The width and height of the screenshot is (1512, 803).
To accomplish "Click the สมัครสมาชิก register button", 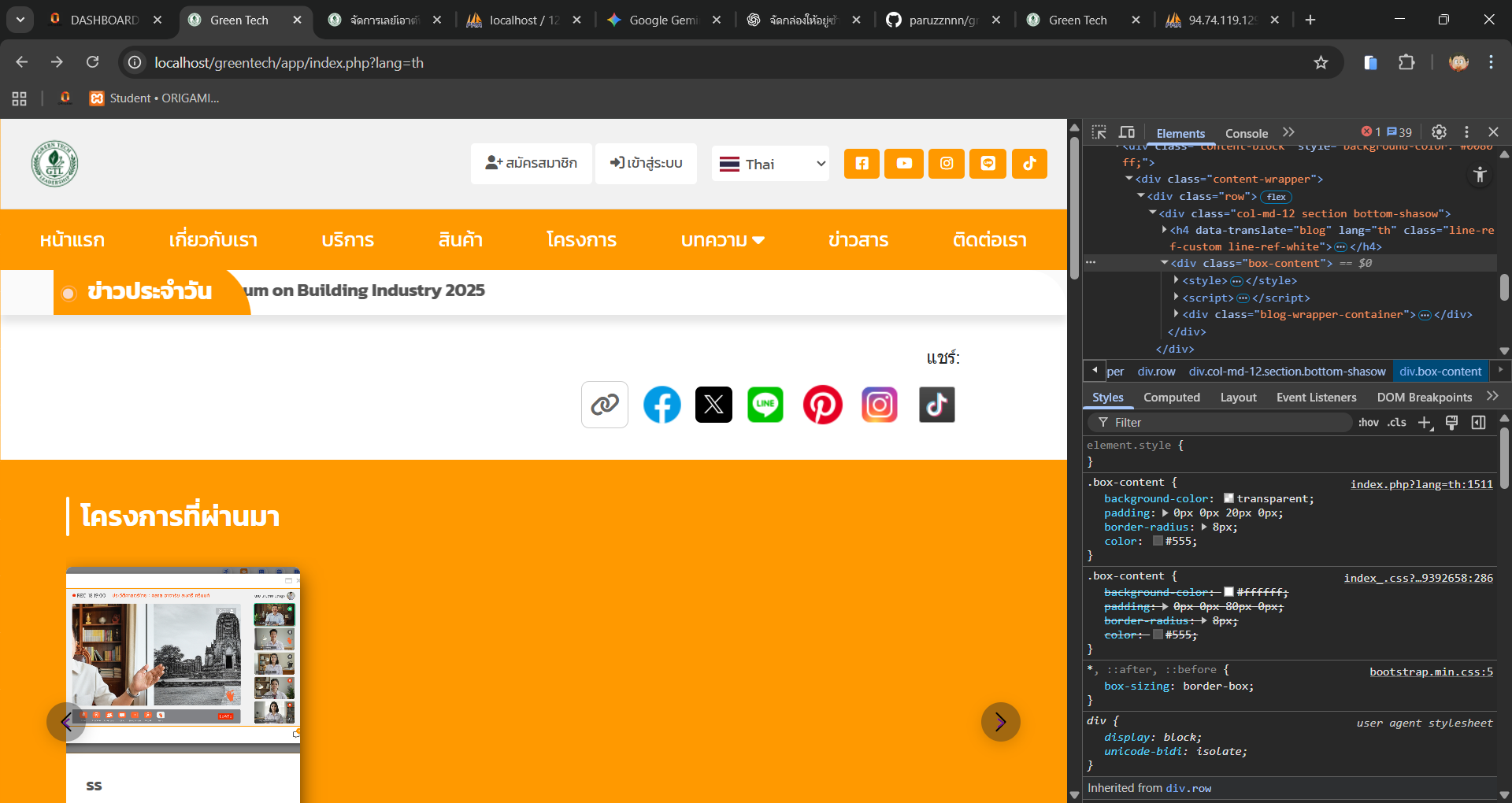I will 532,164.
